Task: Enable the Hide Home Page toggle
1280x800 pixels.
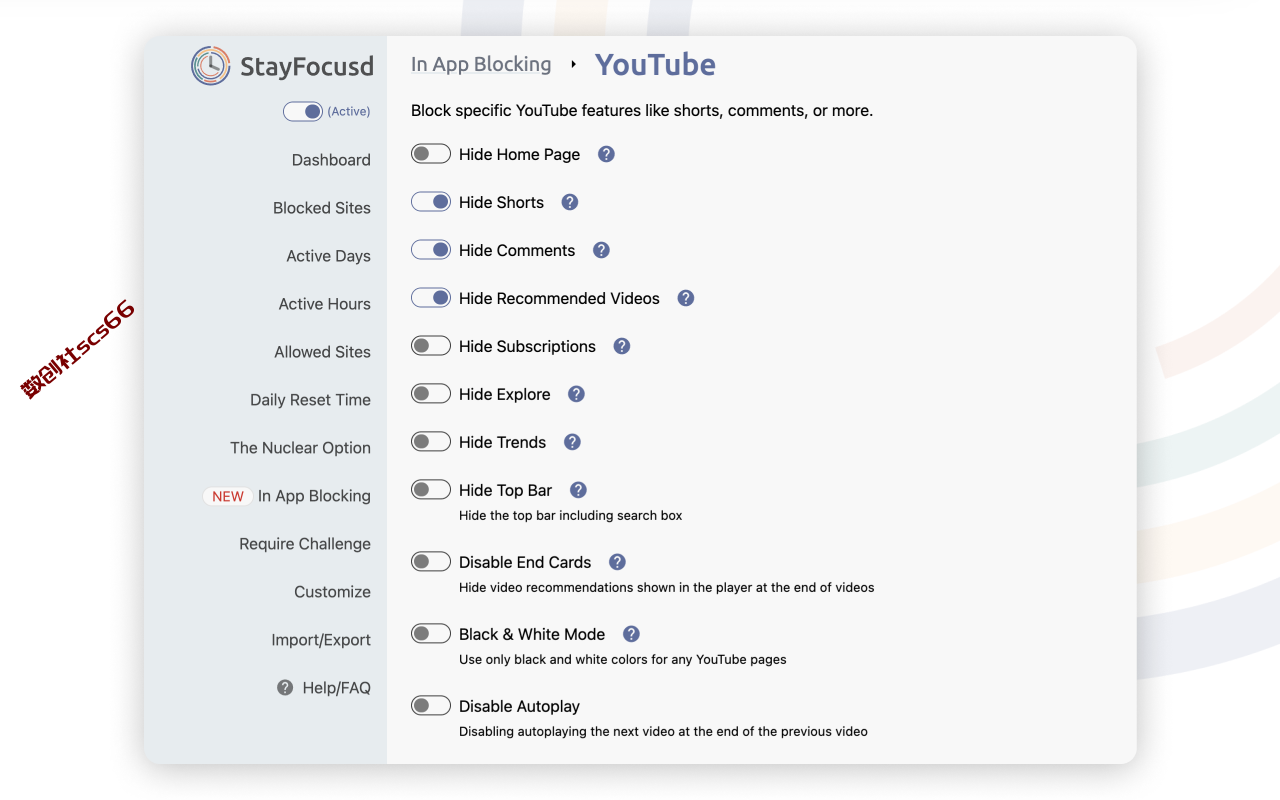Action: pyautogui.click(x=431, y=154)
